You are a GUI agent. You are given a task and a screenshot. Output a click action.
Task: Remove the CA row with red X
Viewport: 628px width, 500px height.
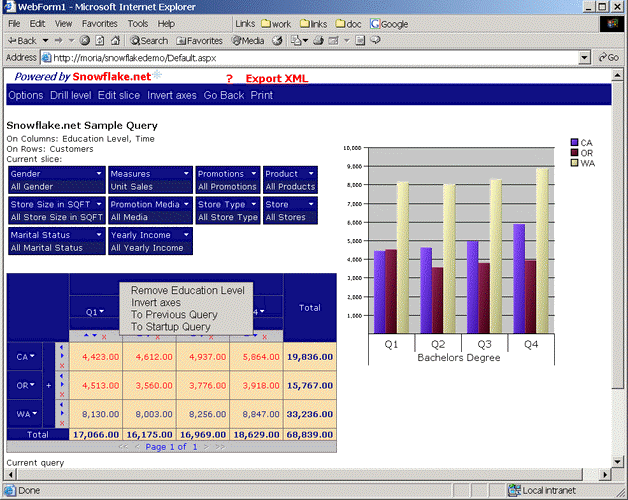[62, 365]
